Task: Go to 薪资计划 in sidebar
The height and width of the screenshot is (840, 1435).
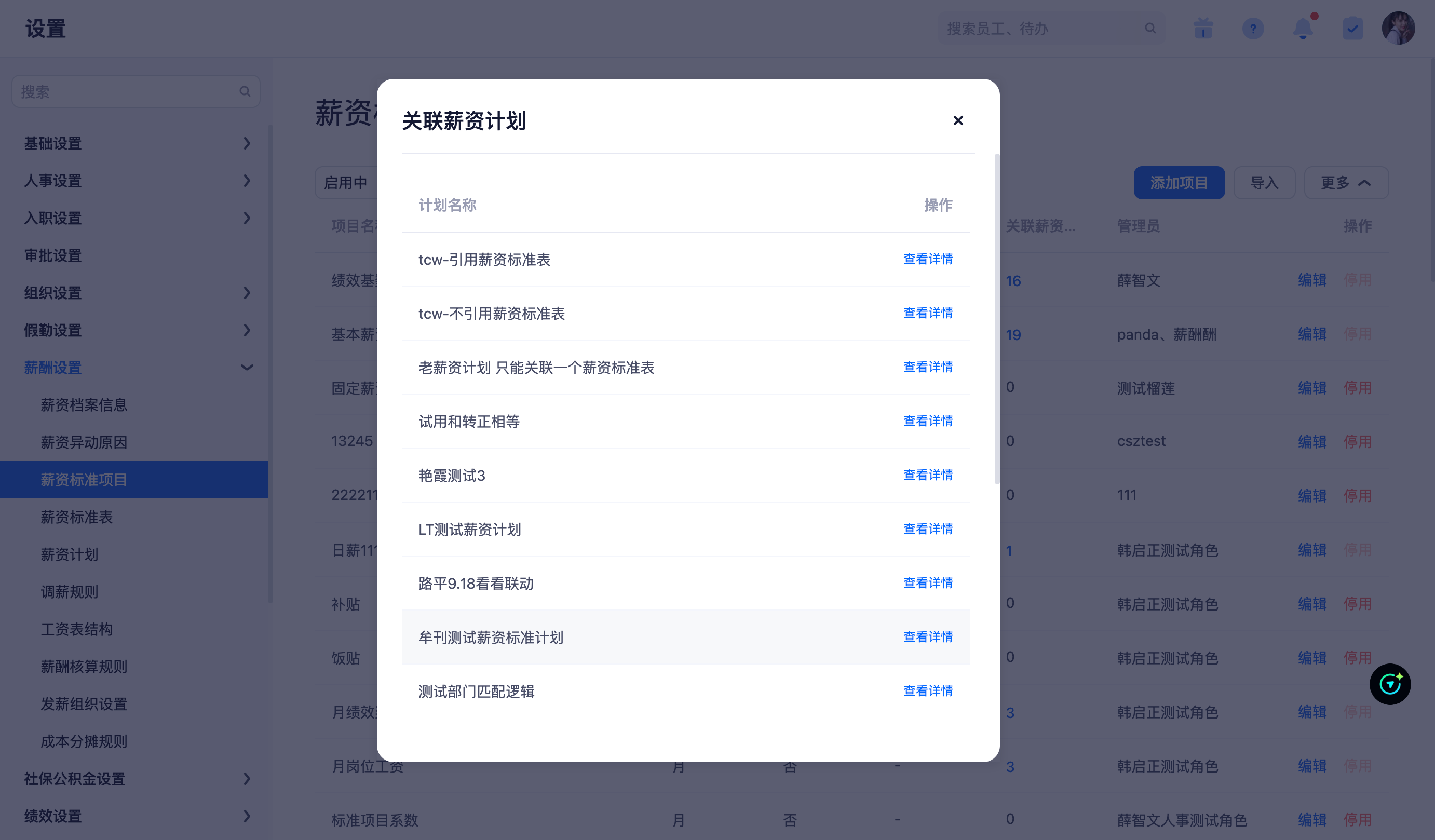Action: click(x=69, y=554)
